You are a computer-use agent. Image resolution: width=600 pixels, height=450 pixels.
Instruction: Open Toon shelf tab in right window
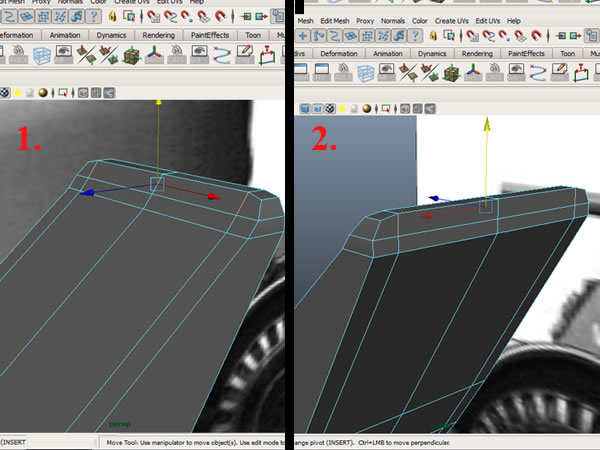click(x=567, y=53)
